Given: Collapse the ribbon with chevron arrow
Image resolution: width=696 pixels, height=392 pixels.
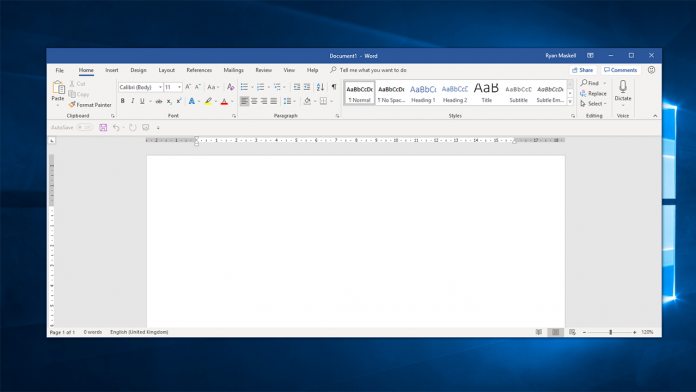Looking at the screenshot, I should point(655,115).
